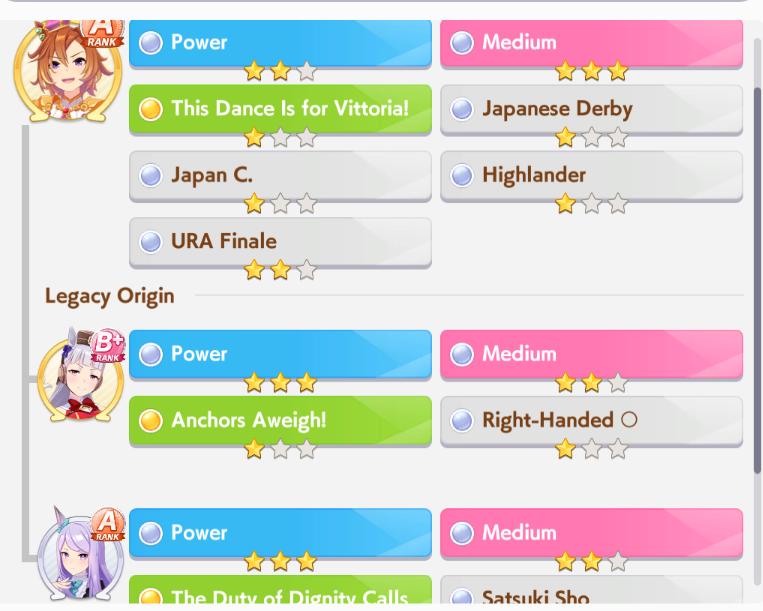Screen dimensions: 763x611
Task: Tap the purple-haired character's Power spark
Action: 280,533
